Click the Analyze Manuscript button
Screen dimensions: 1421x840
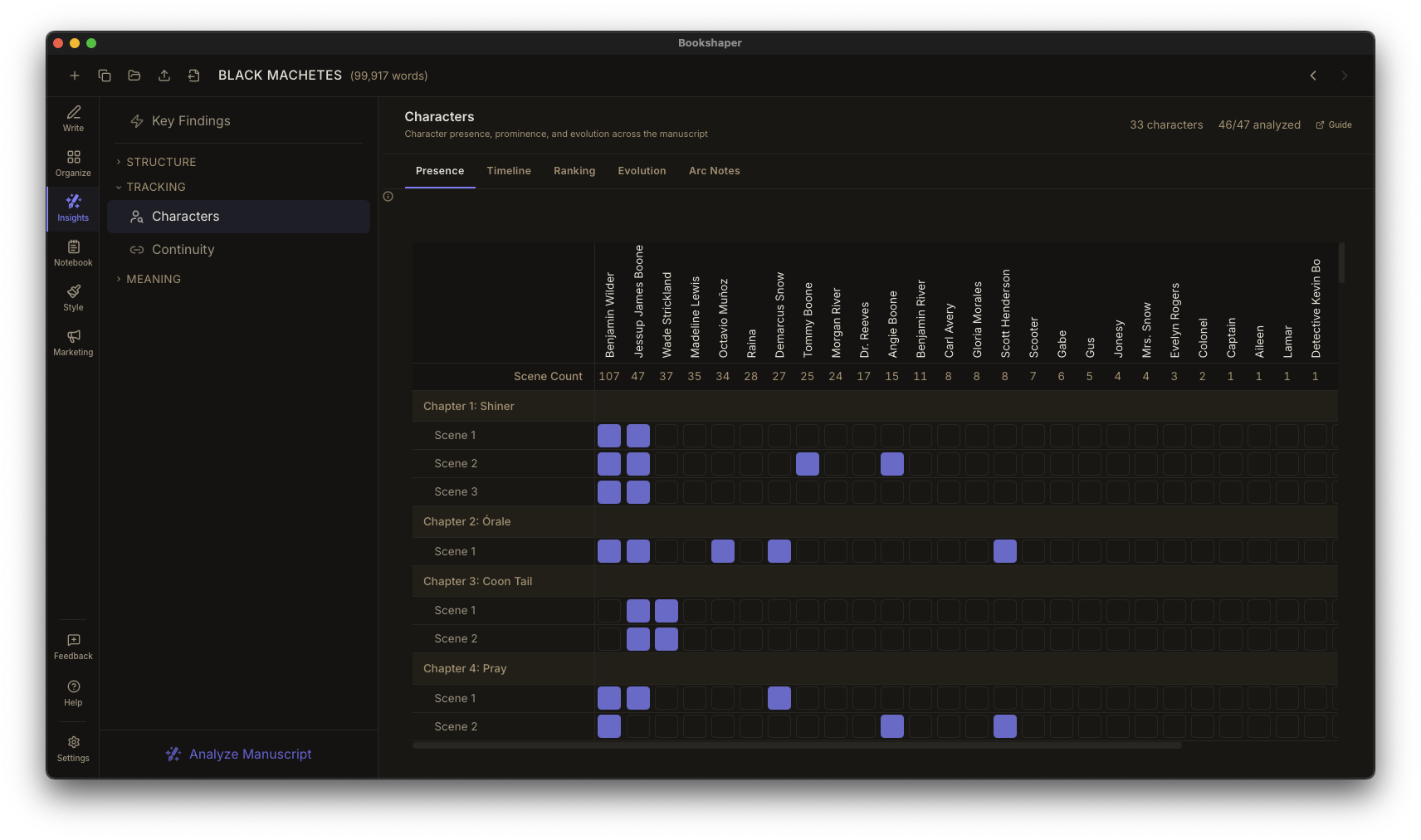click(239, 755)
